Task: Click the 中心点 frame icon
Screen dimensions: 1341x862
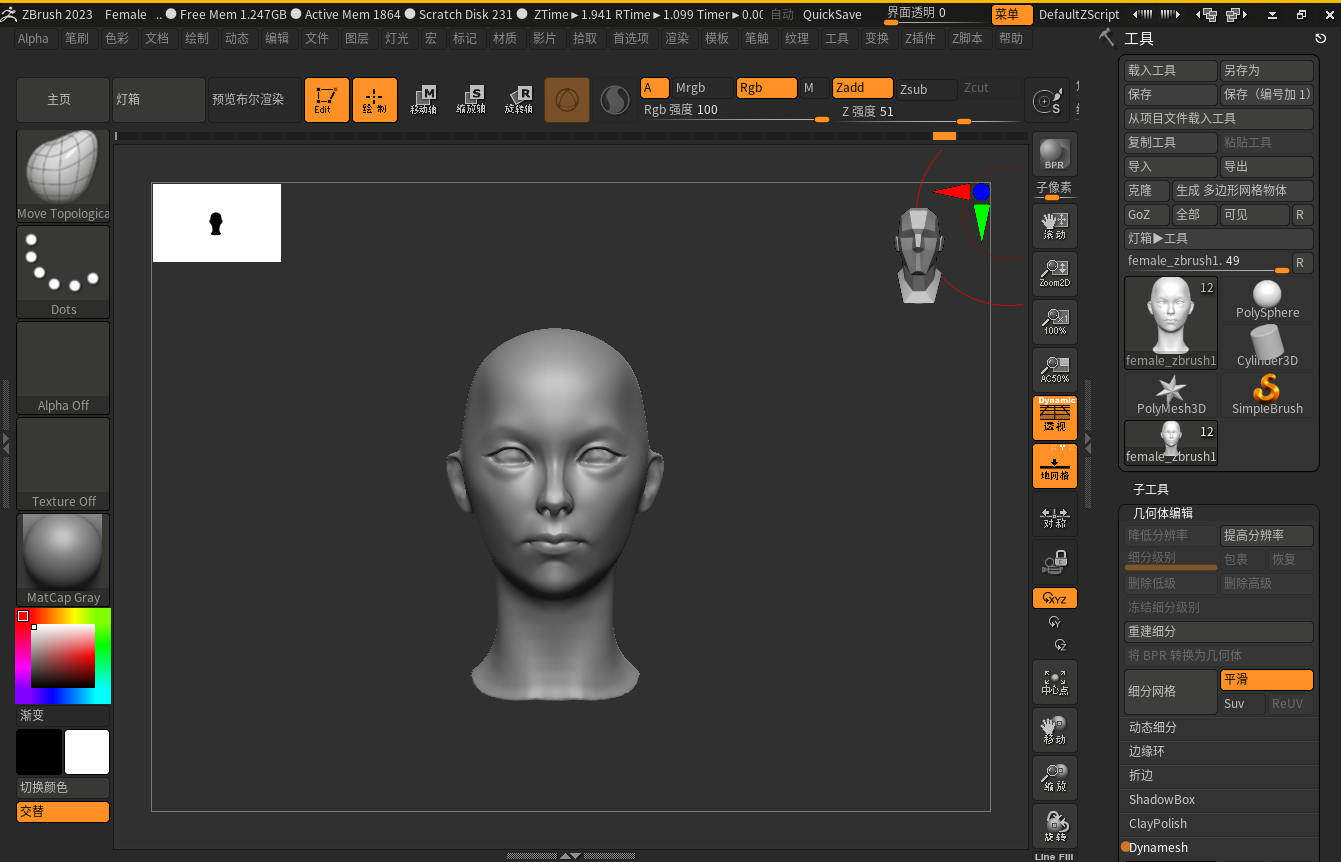Action: 1054,682
